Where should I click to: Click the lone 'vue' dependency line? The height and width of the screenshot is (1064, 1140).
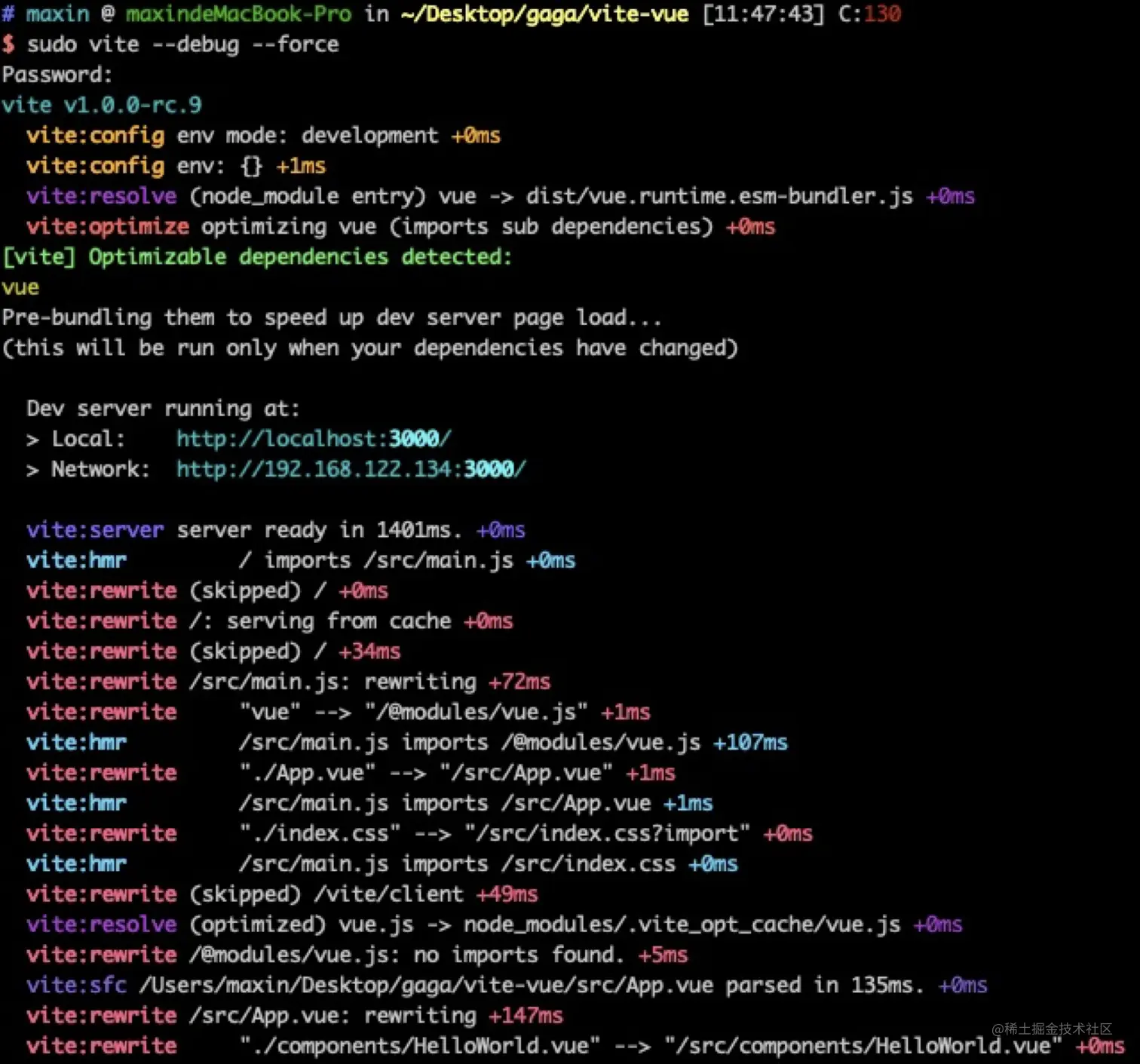pyautogui.click(x=20, y=287)
